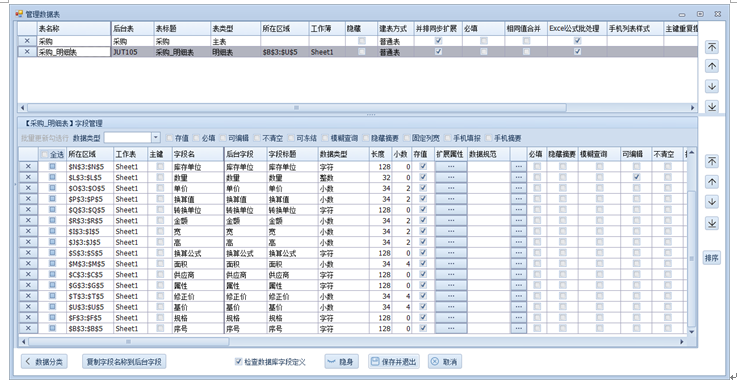This screenshot has height=382, width=737.
Task: Uncheck 可编辑 checkbox in 数量 row
Action: (x=636, y=177)
